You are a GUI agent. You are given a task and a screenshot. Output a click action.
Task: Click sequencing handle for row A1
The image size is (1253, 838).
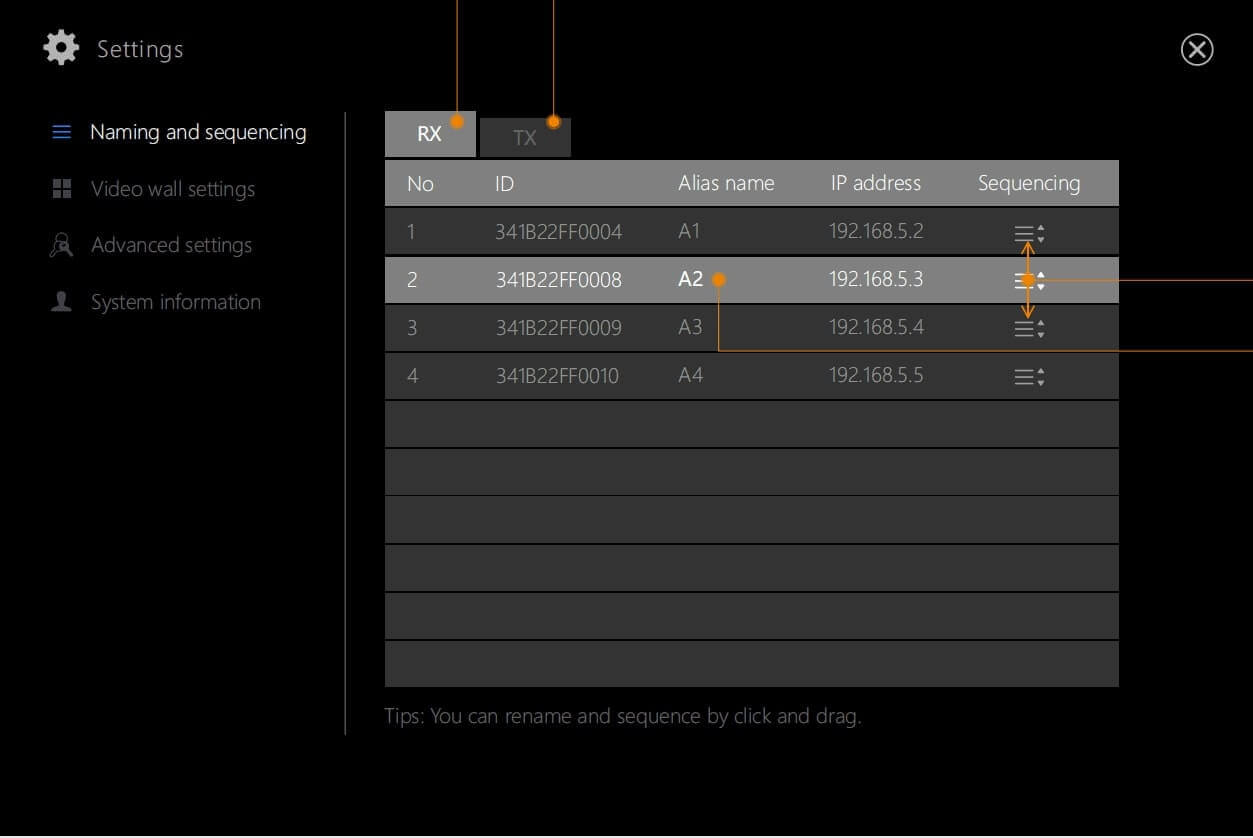pyautogui.click(x=1028, y=234)
